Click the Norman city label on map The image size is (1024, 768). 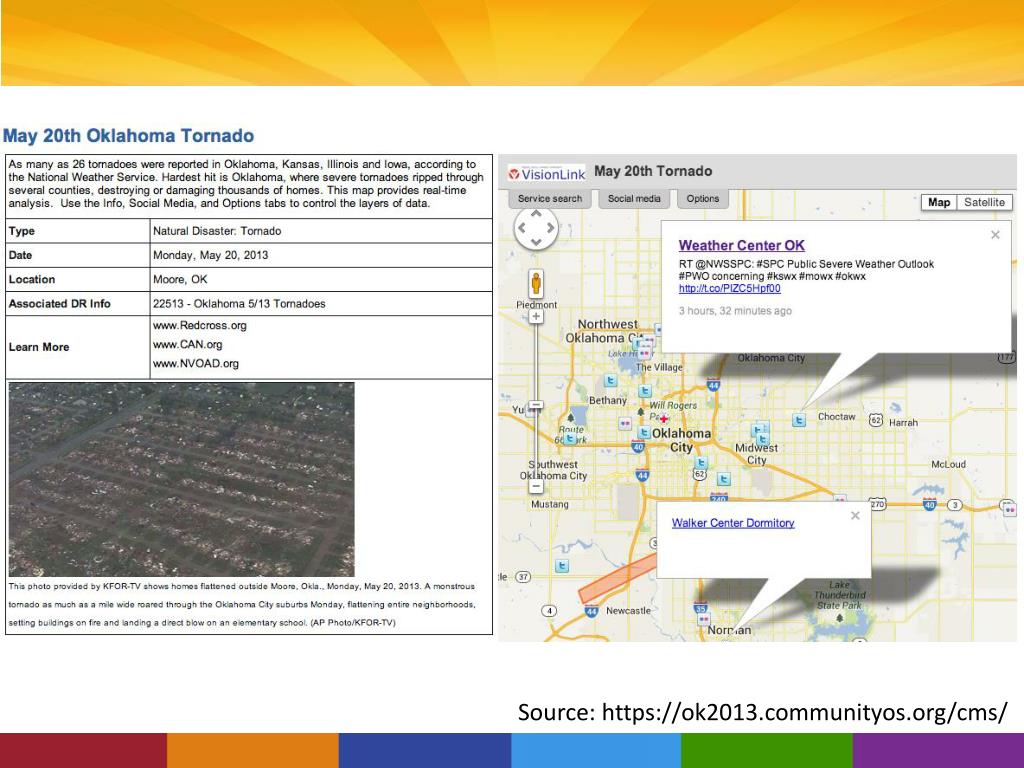coord(729,630)
